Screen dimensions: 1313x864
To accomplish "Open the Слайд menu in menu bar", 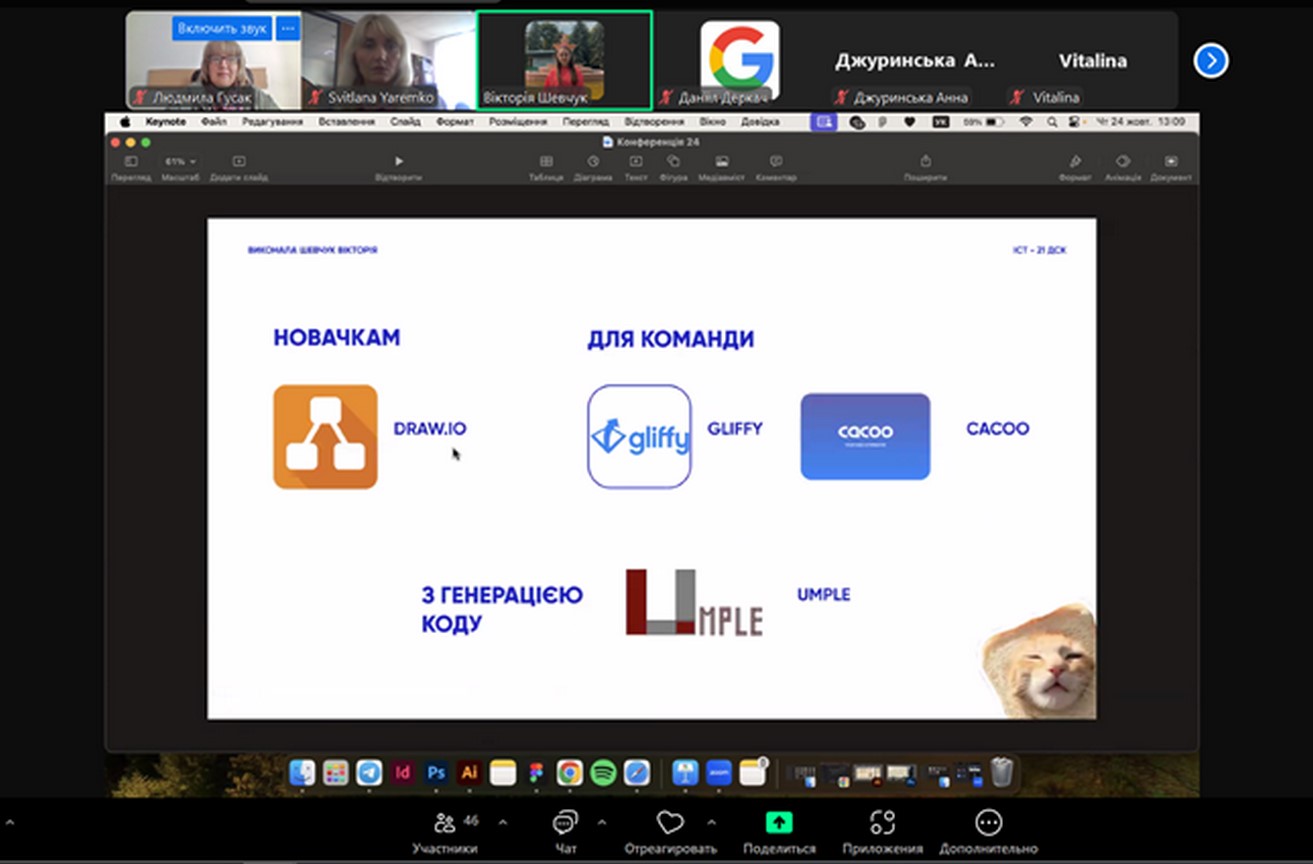I will click(405, 122).
